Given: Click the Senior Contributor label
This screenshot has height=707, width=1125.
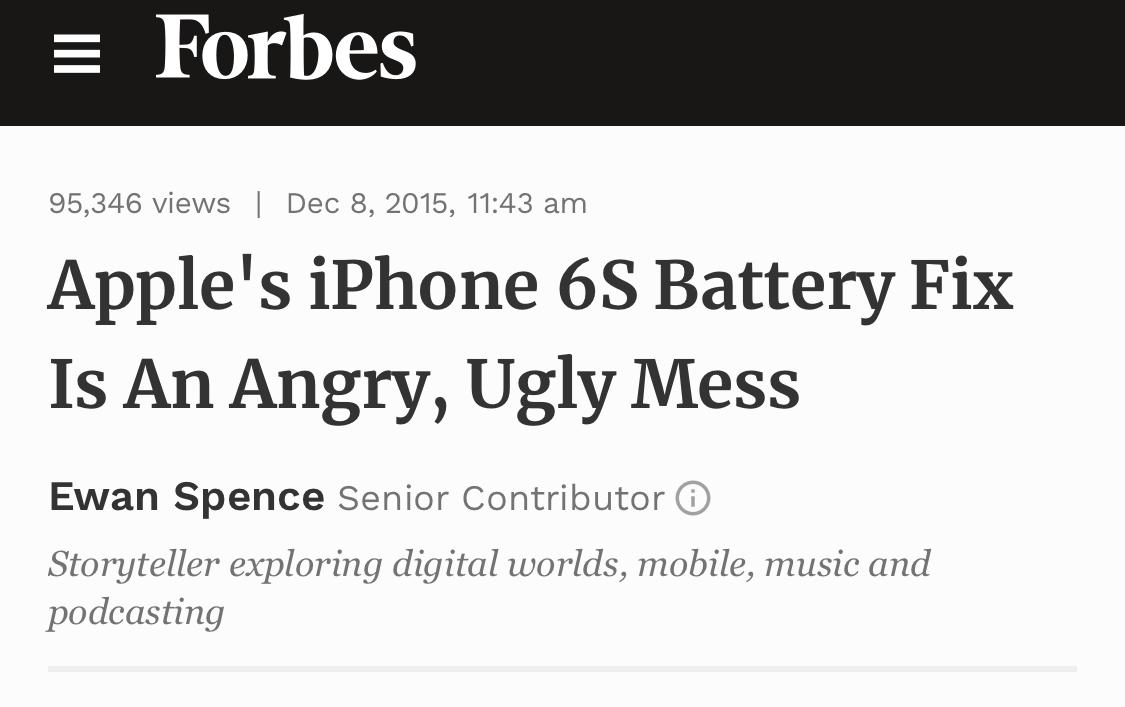Looking at the screenshot, I should point(500,498).
